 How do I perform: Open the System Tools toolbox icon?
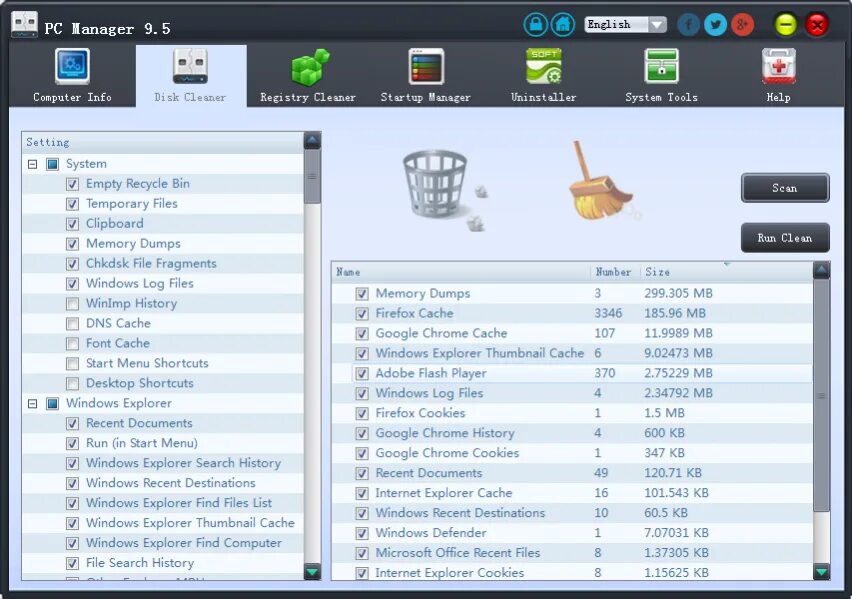click(x=661, y=66)
